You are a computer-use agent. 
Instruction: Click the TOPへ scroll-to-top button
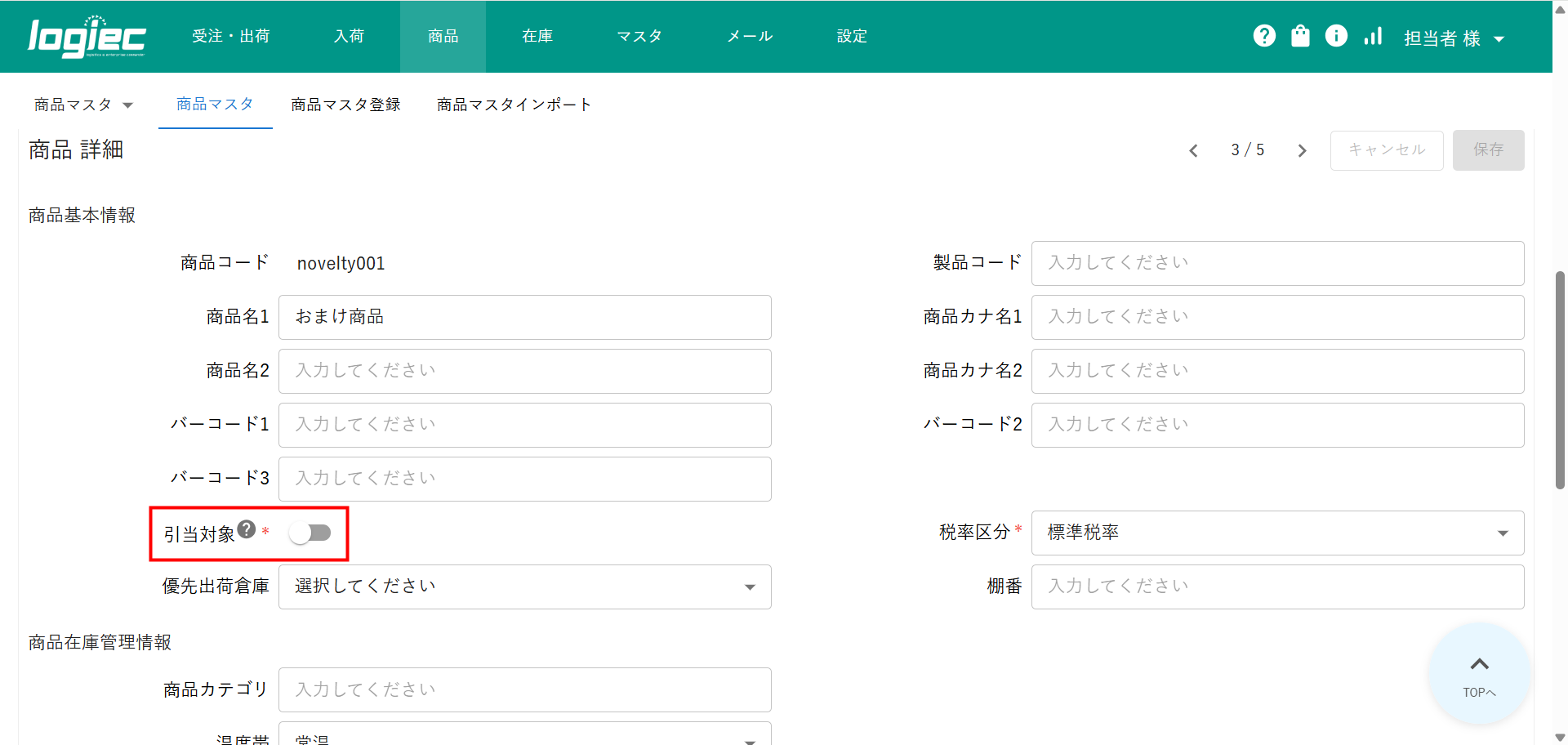click(x=1479, y=675)
